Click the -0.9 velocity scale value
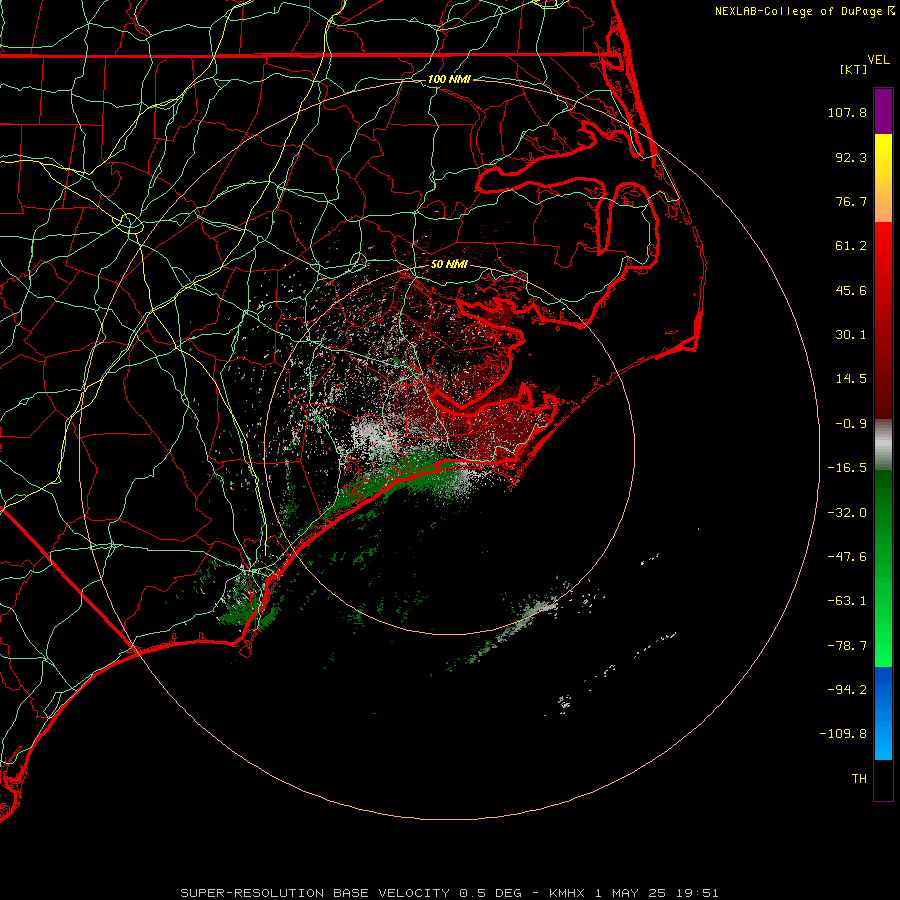This screenshot has width=900, height=900. tap(851, 424)
